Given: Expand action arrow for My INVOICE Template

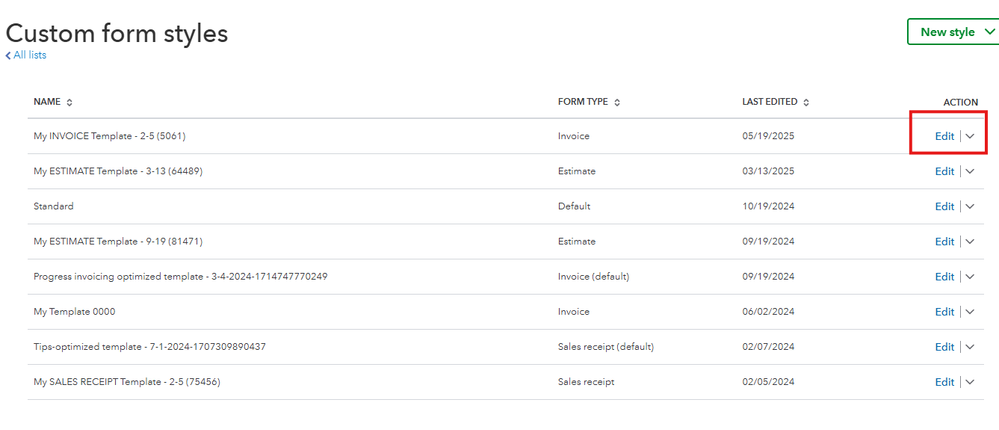Looking at the screenshot, I should [x=970, y=136].
